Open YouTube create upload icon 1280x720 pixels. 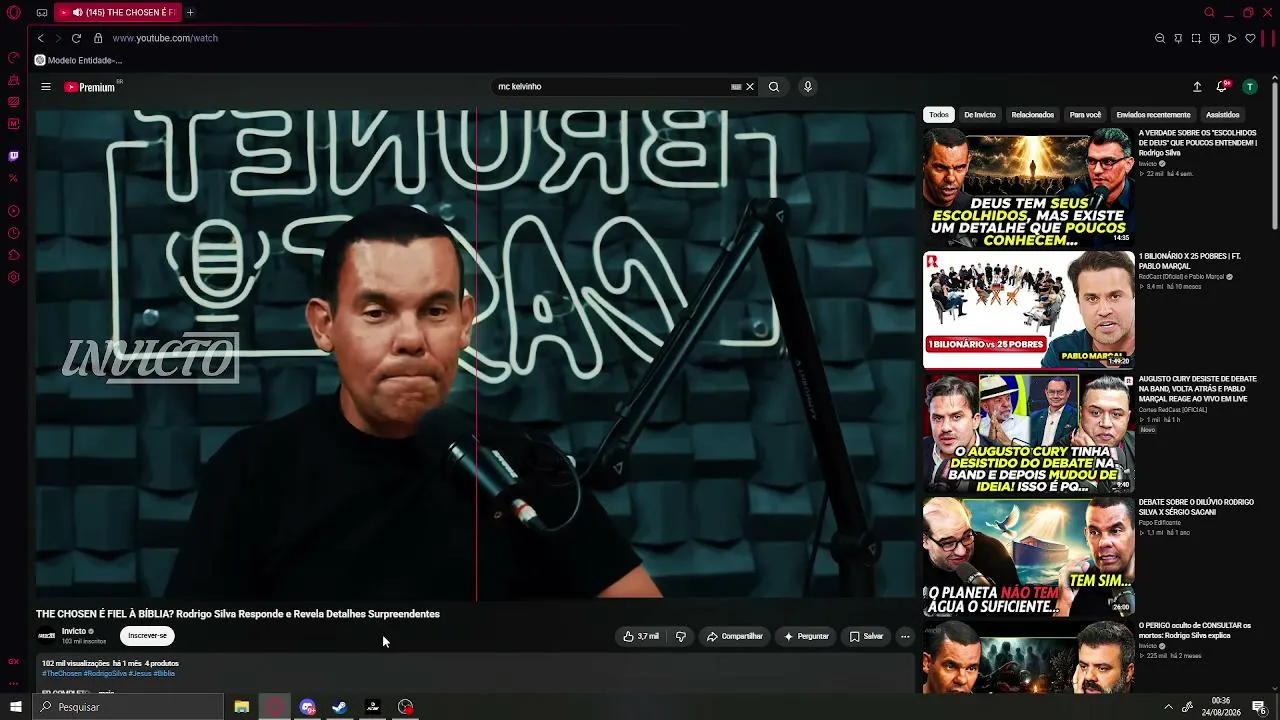click(1197, 87)
